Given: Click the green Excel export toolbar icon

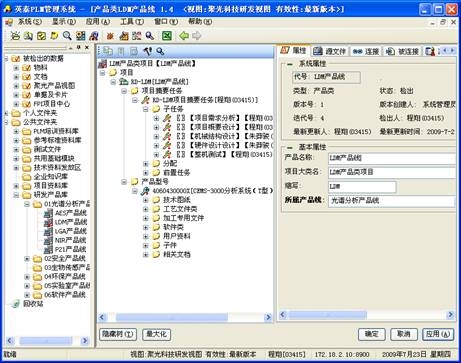Looking at the screenshot, I should pos(167,36).
